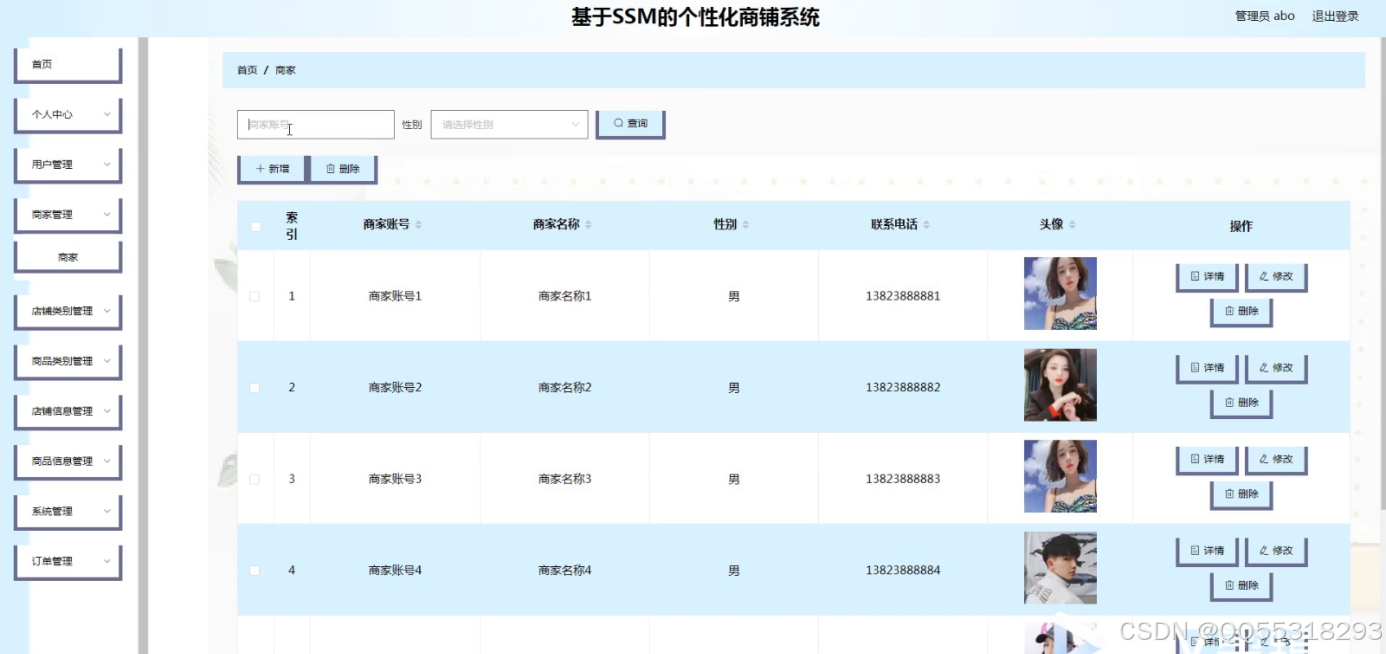Click the phone number 13823888884

point(903,570)
